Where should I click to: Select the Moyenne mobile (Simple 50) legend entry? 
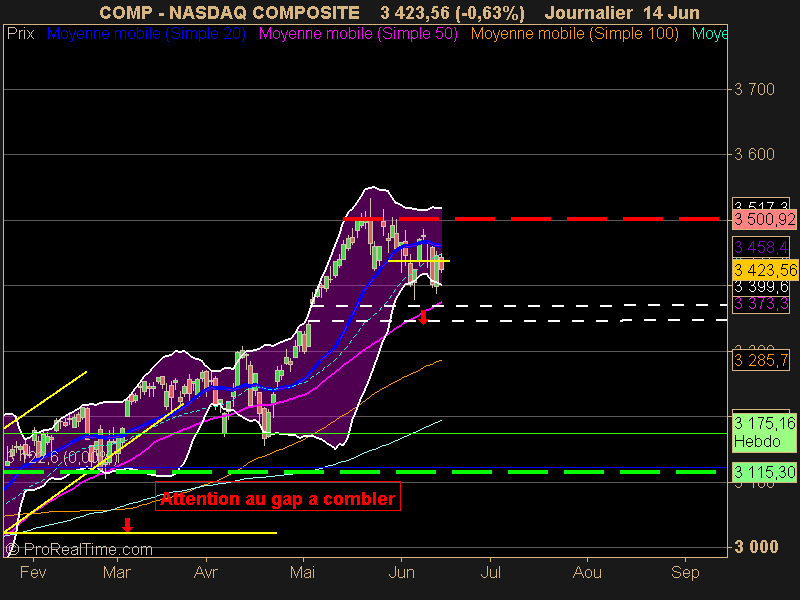coord(358,34)
